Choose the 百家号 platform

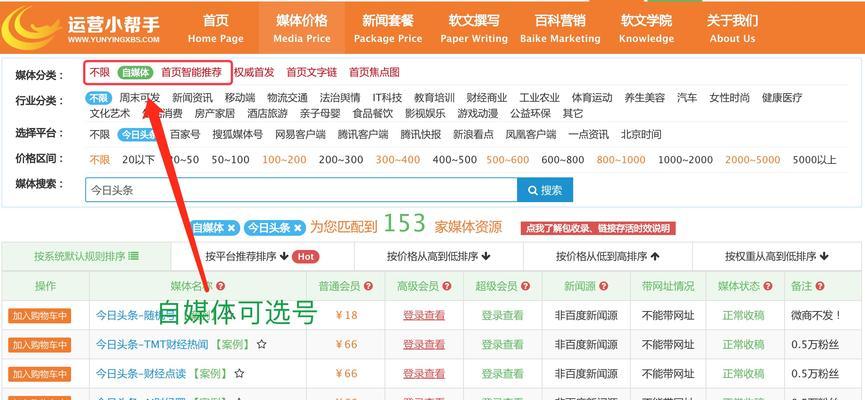pos(185,135)
